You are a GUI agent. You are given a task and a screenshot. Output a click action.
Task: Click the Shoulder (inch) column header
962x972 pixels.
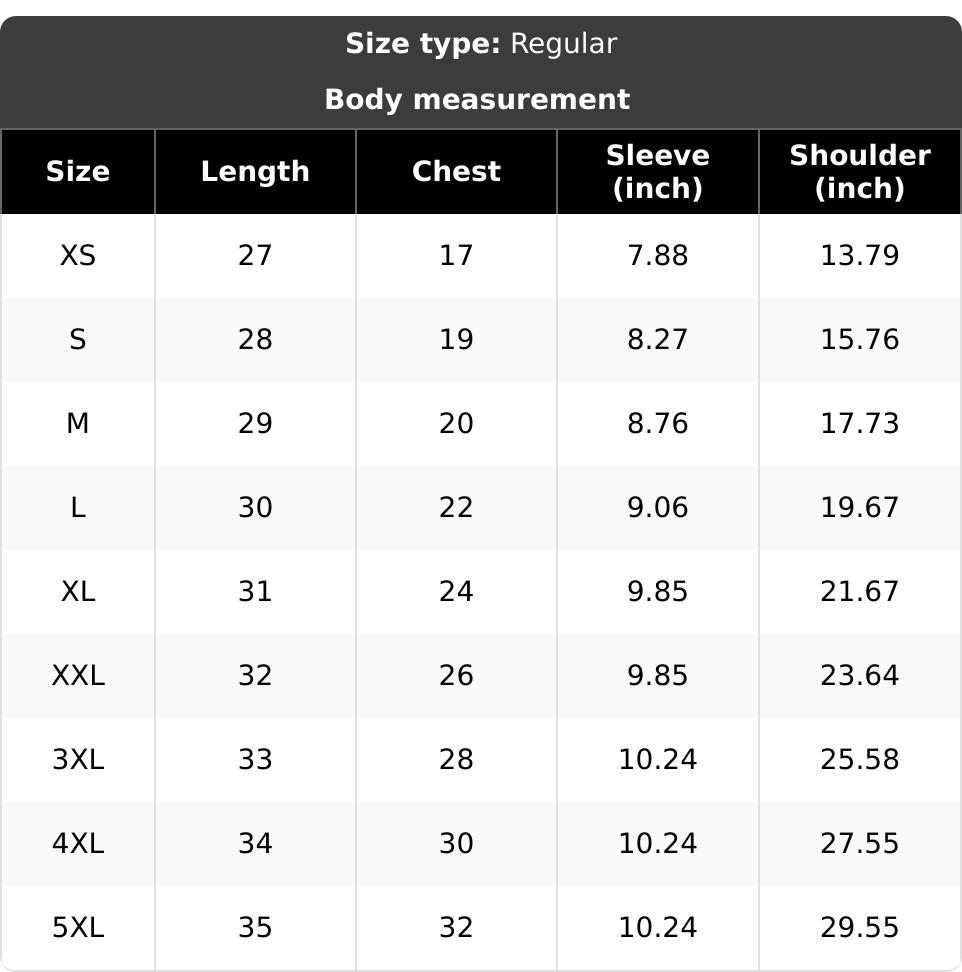pos(860,171)
